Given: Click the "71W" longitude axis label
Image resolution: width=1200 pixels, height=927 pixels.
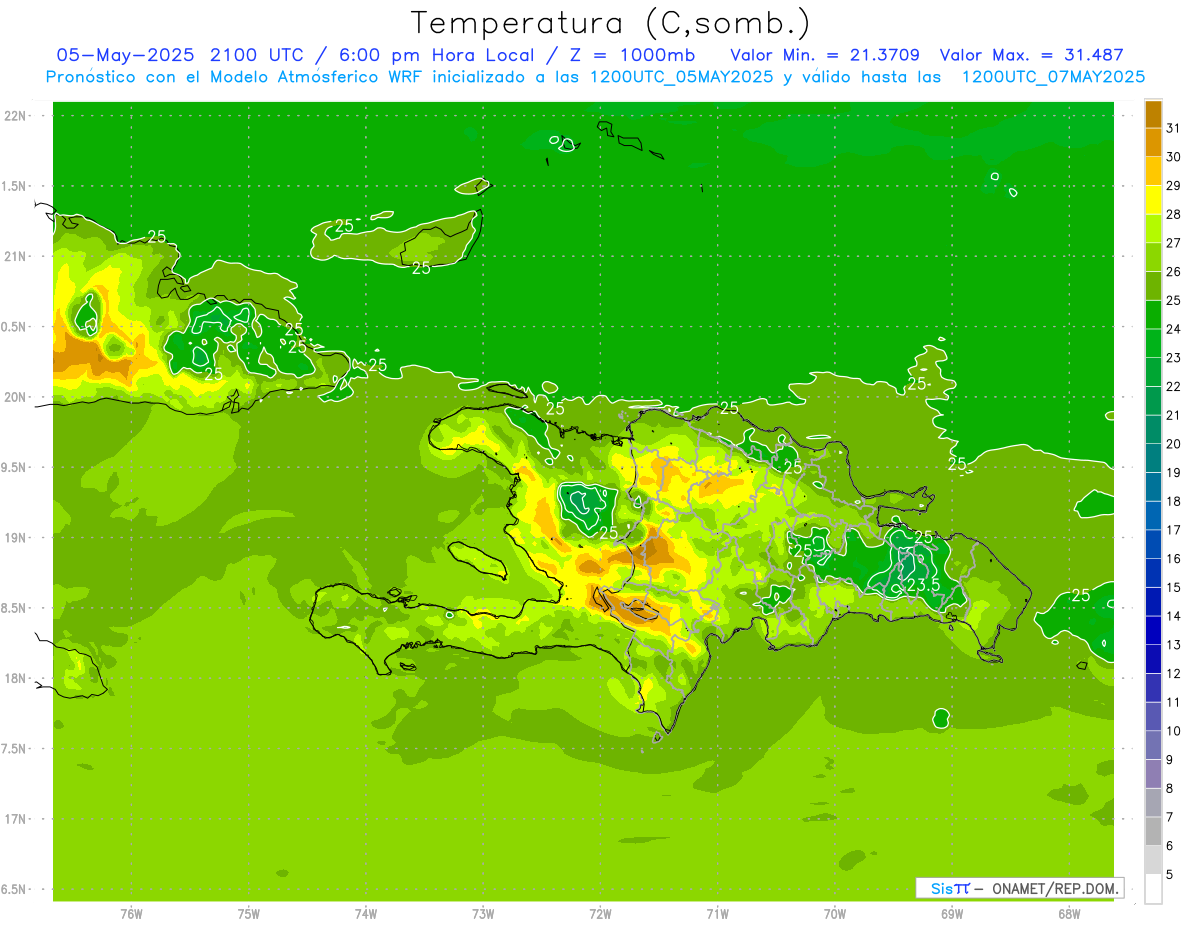Looking at the screenshot, I should (x=717, y=913).
